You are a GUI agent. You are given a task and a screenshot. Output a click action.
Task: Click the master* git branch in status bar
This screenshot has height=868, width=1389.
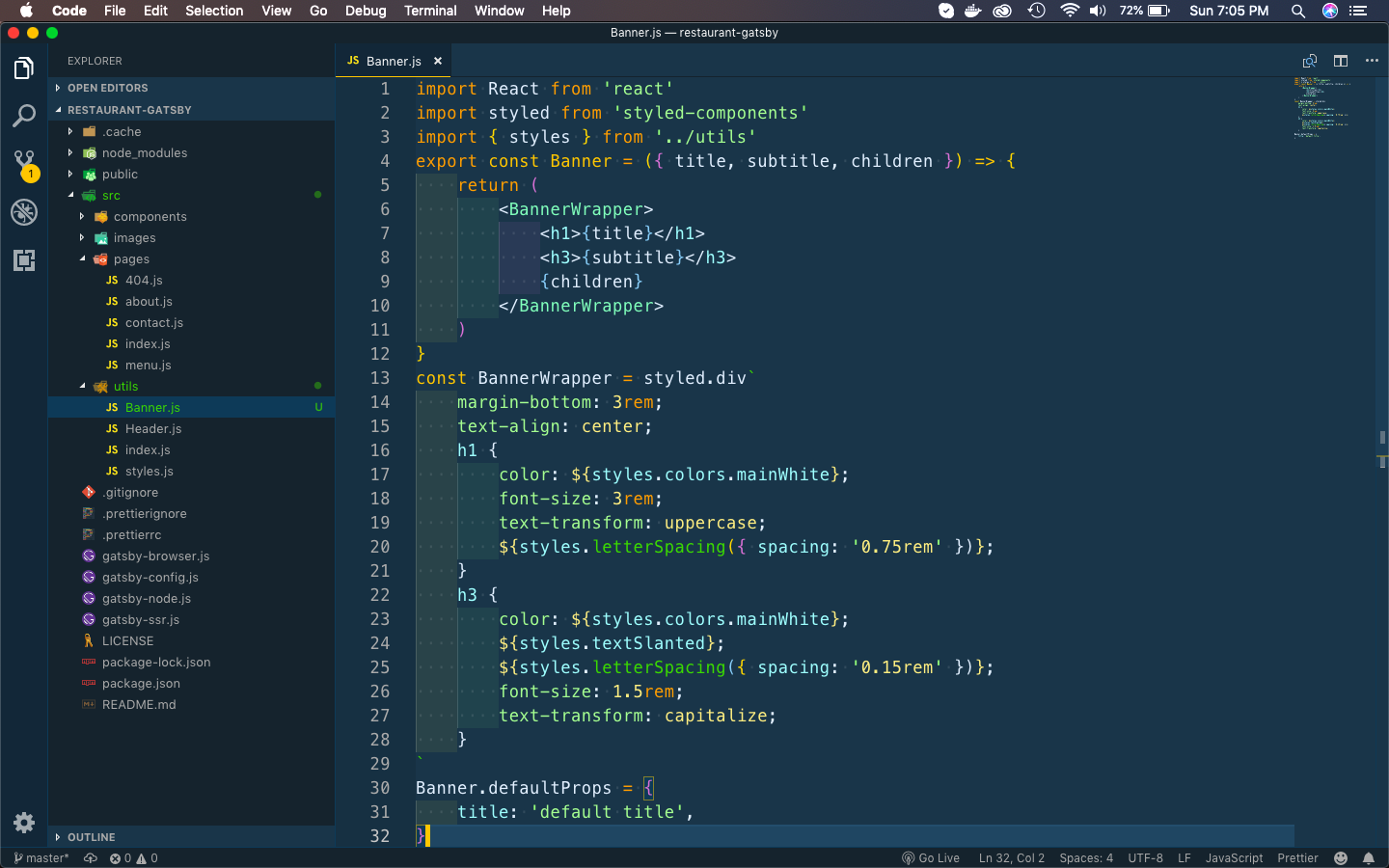pyautogui.click(x=41, y=858)
